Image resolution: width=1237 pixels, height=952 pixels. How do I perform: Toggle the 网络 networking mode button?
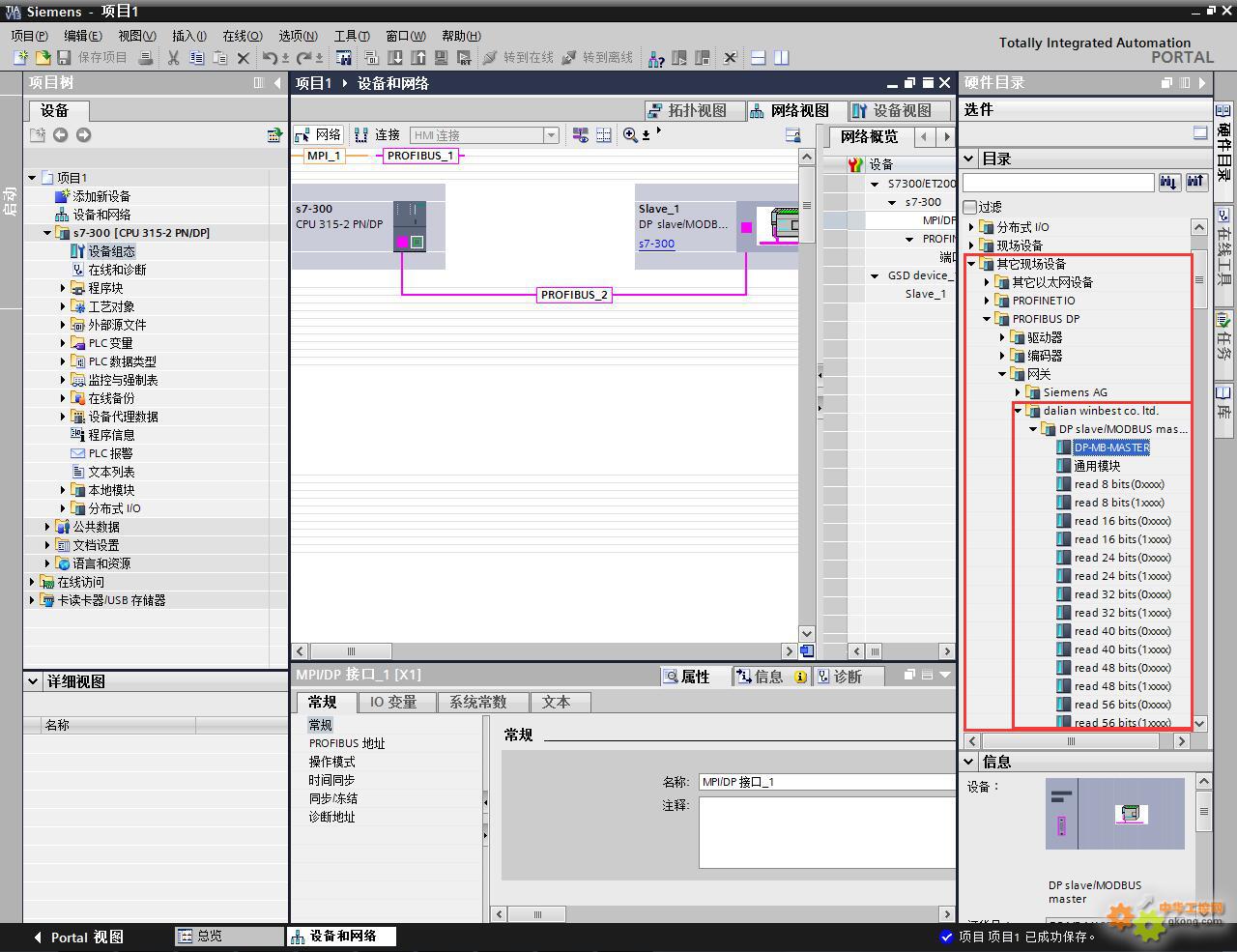319,135
